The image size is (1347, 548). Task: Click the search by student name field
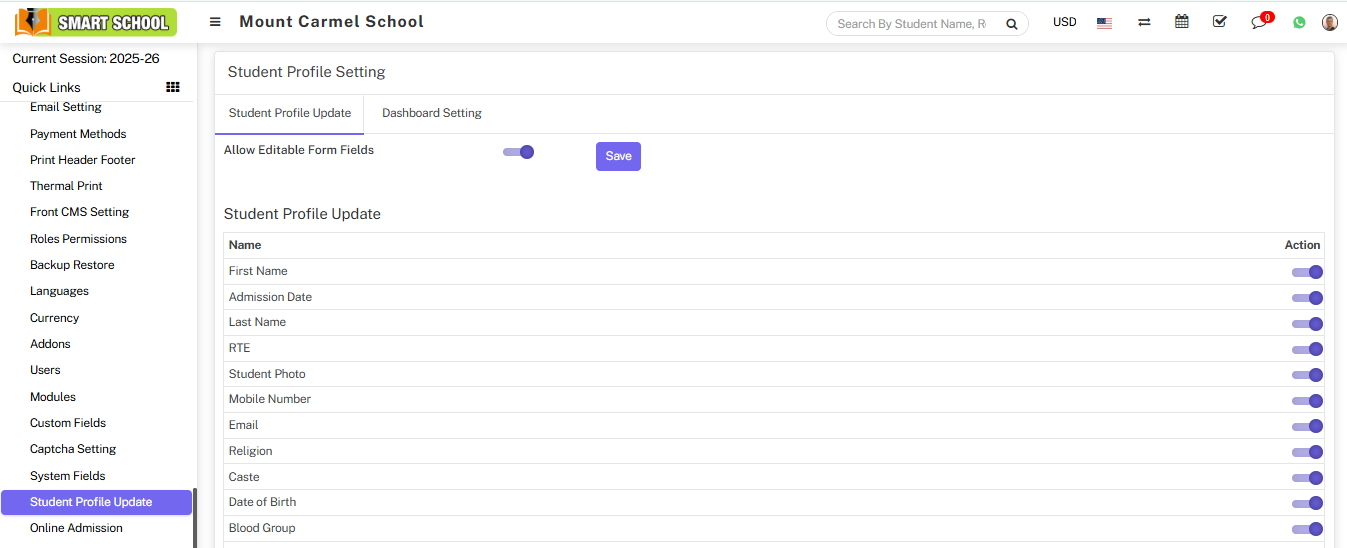[913, 24]
